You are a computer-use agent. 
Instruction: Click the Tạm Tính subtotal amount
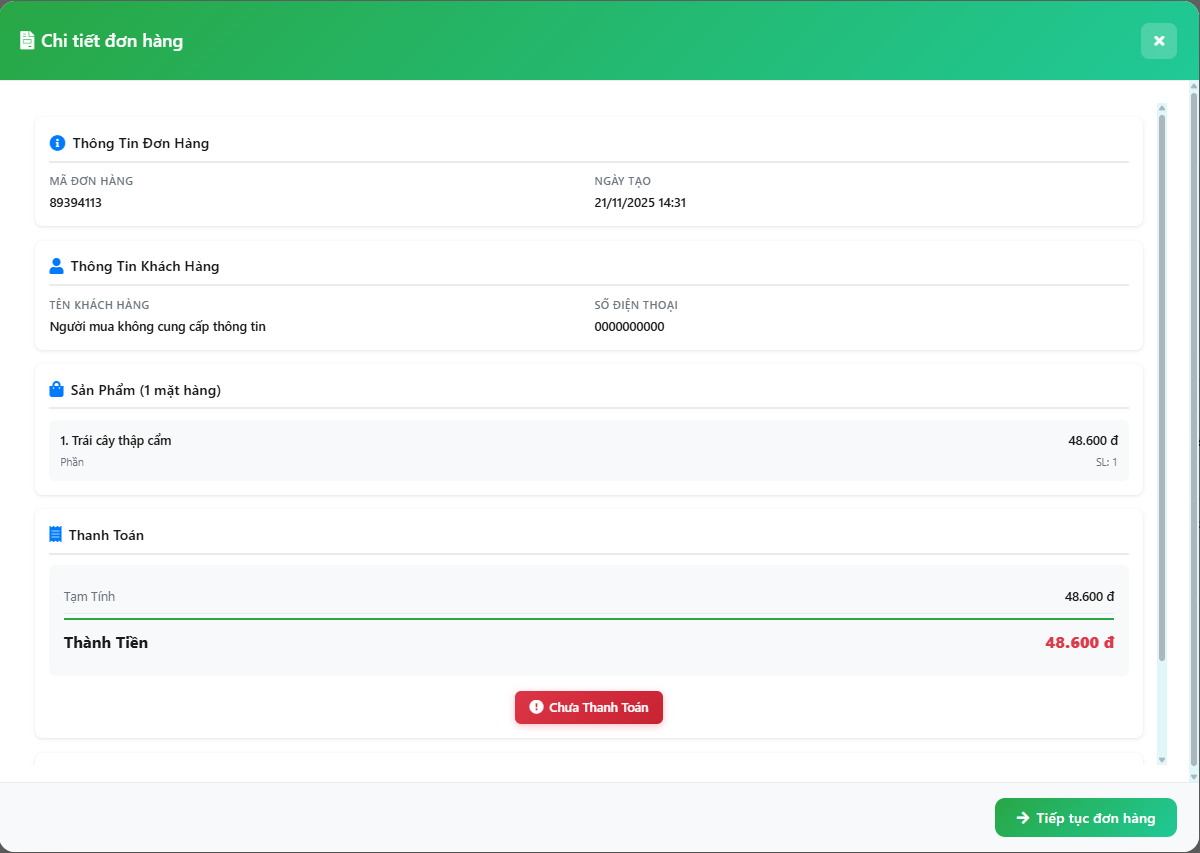click(x=1089, y=597)
